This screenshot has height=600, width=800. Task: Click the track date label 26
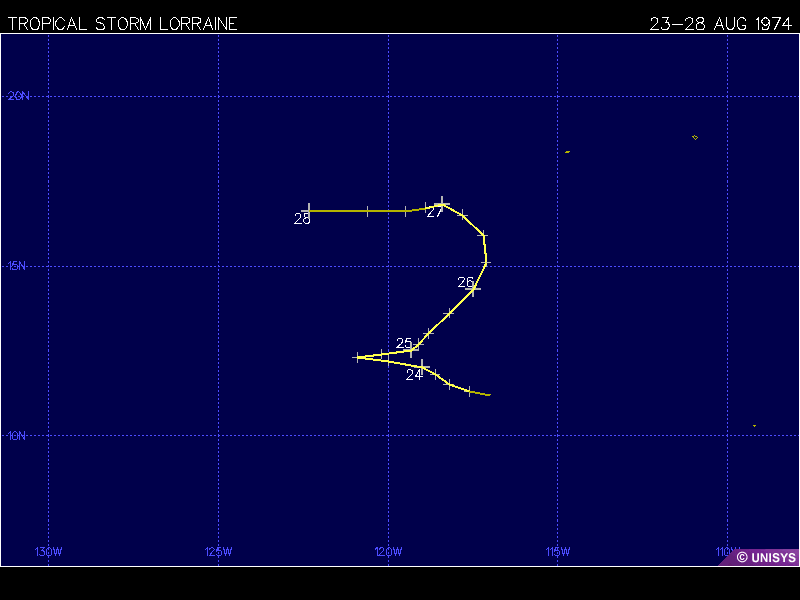465,282
